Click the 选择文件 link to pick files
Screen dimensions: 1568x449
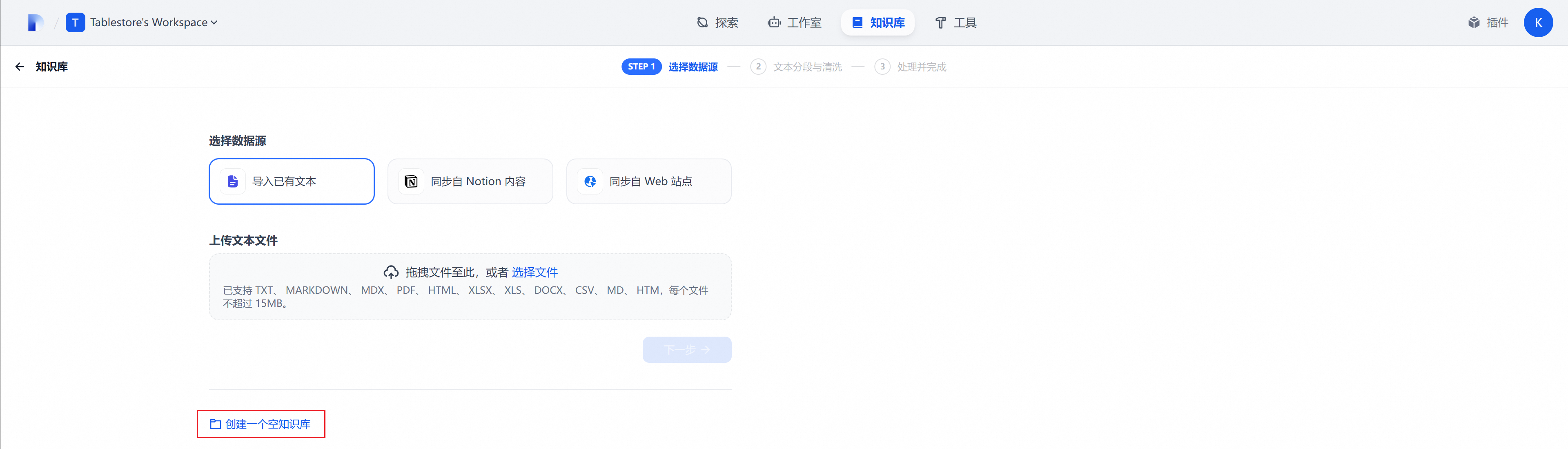tap(535, 272)
